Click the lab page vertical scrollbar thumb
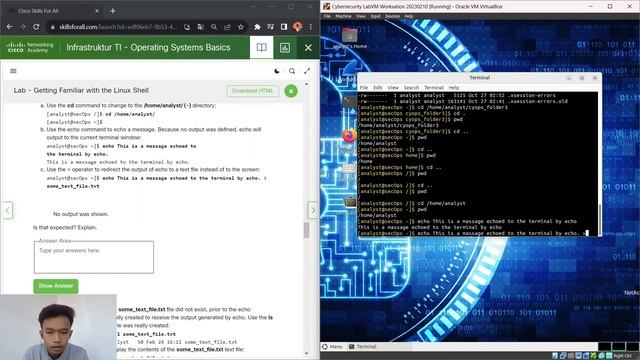 (307, 230)
